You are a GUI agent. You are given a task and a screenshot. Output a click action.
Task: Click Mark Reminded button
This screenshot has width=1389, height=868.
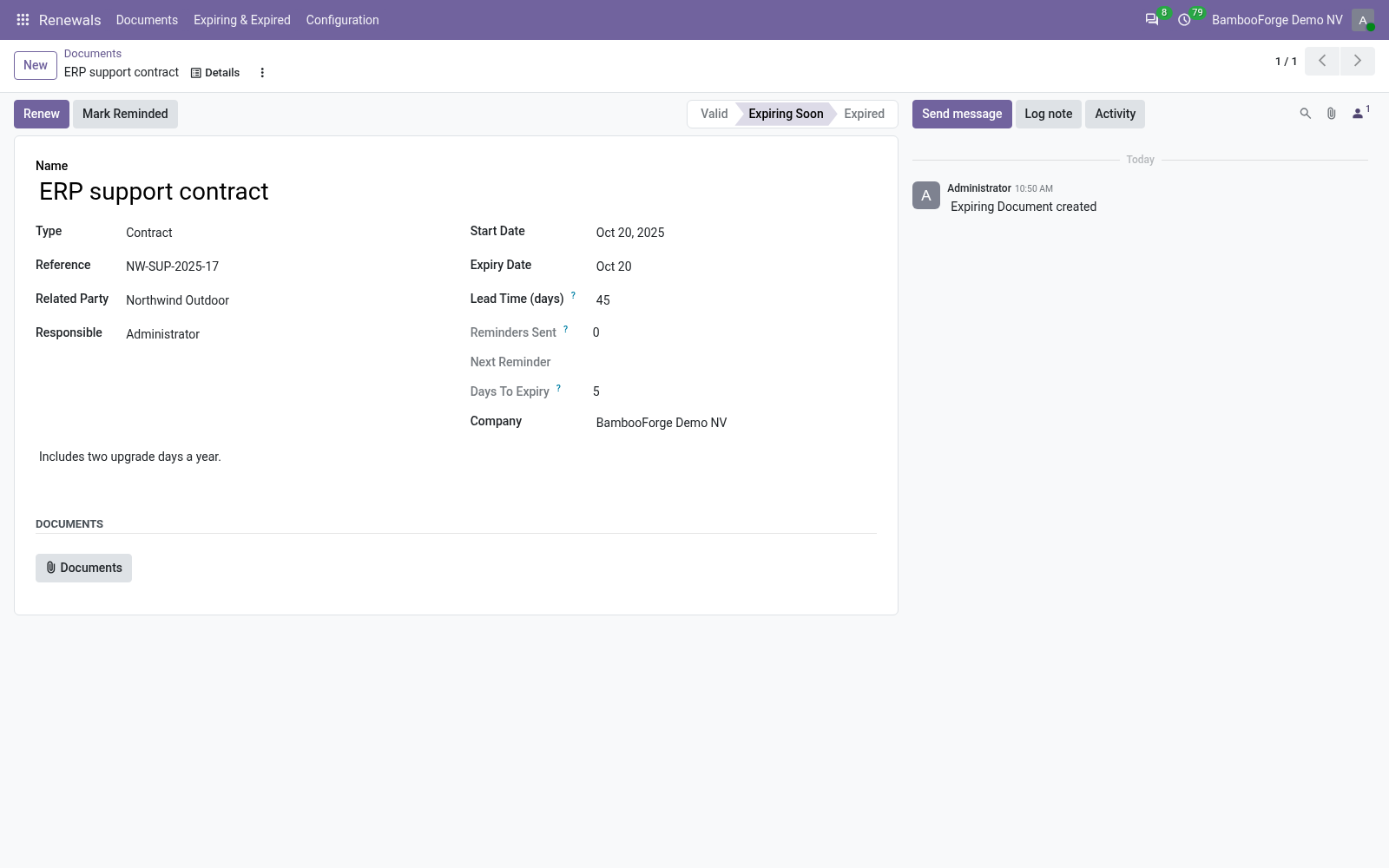click(125, 114)
